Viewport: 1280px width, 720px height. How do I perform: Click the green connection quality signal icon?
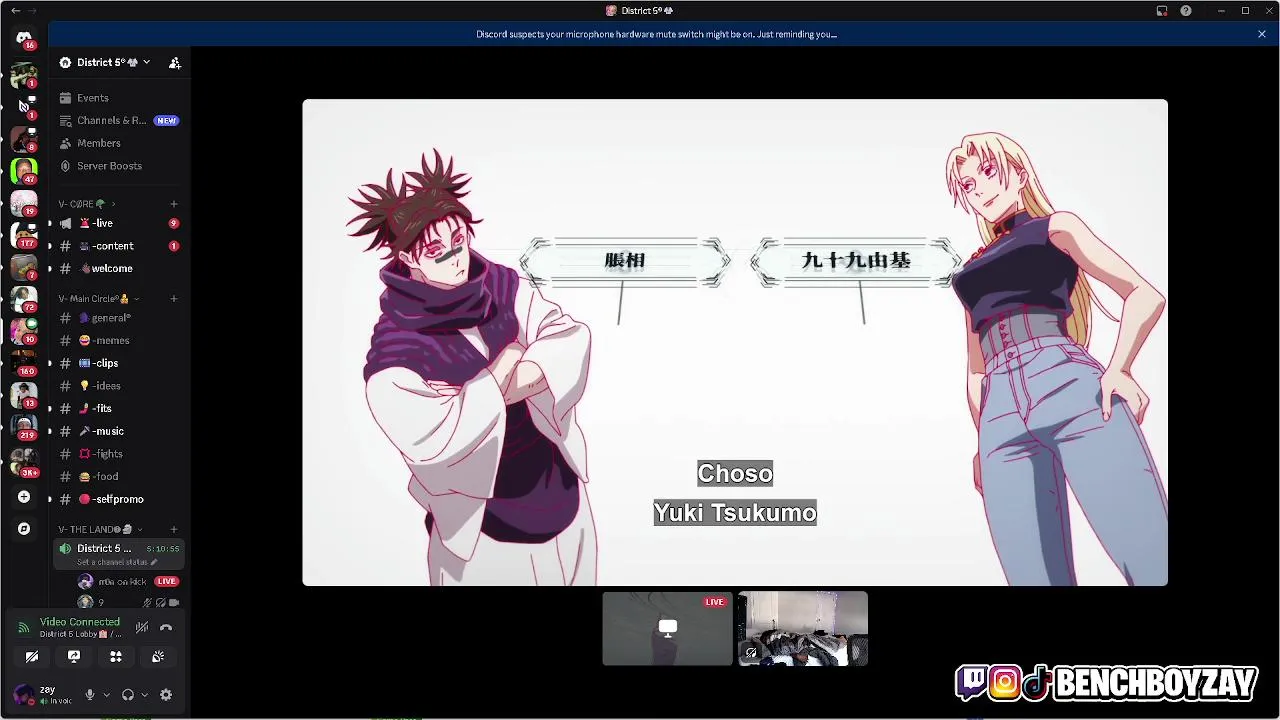[x=23, y=628]
